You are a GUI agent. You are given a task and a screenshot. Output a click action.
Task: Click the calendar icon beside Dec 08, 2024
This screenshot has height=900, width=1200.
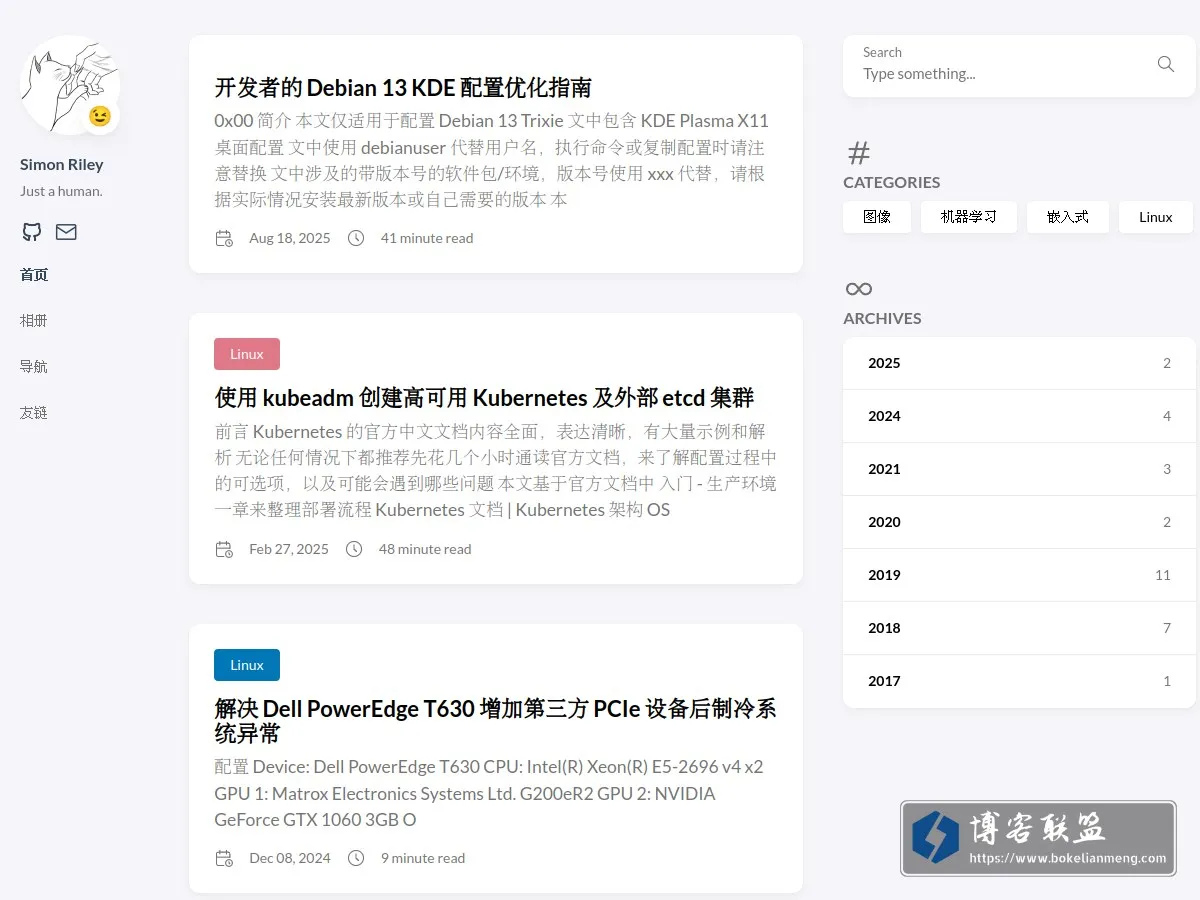coord(224,858)
